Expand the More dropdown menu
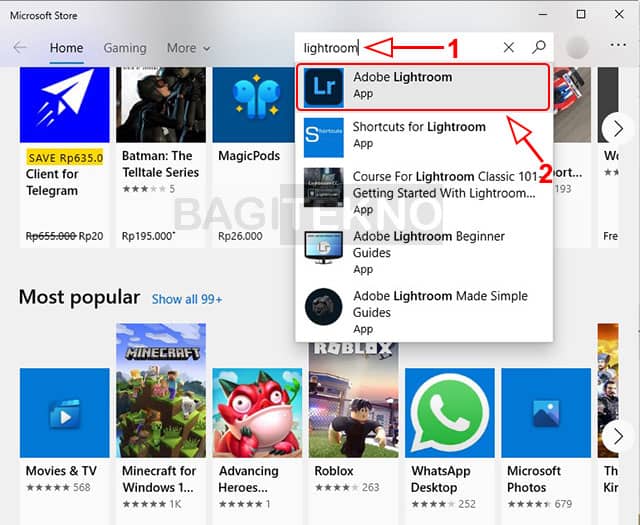The image size is (640, 525). pyautogui.click(x=188, y=48)
